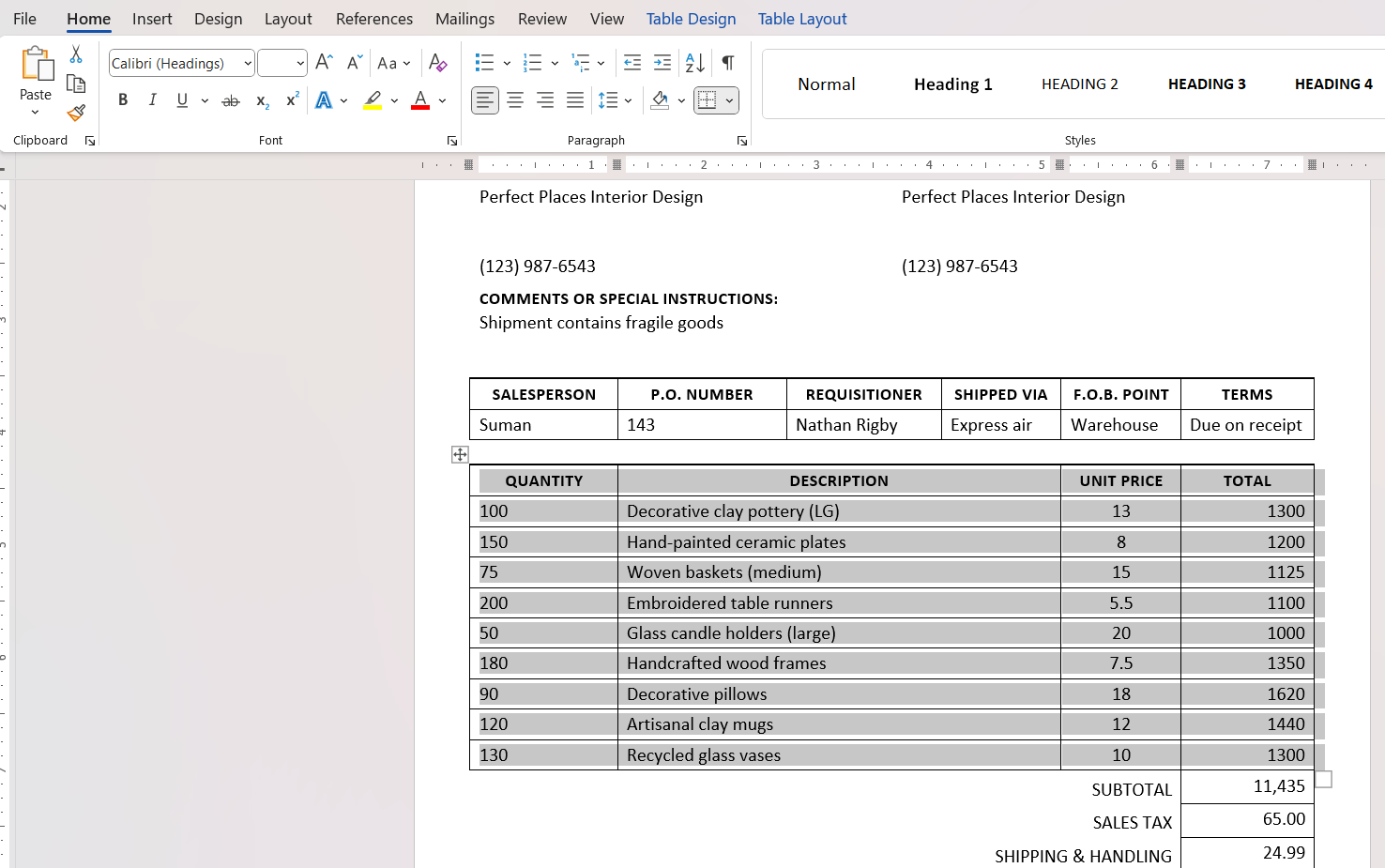Decrease paragraph indent
This screenshot has height=868, width=1385.
(x=632, y=63)
